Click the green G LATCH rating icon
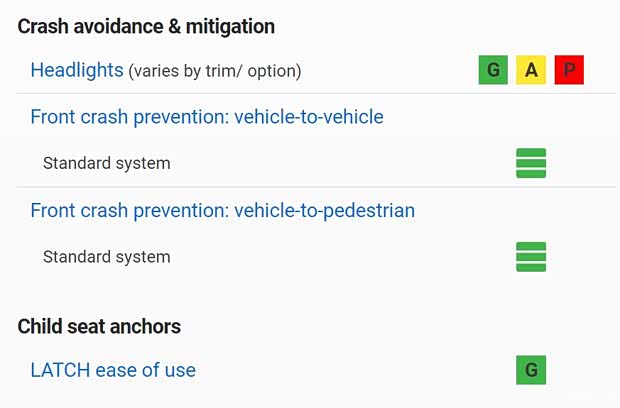Image resolution: width=620 pixels, height=408 pixels. (x=531, y=370)
